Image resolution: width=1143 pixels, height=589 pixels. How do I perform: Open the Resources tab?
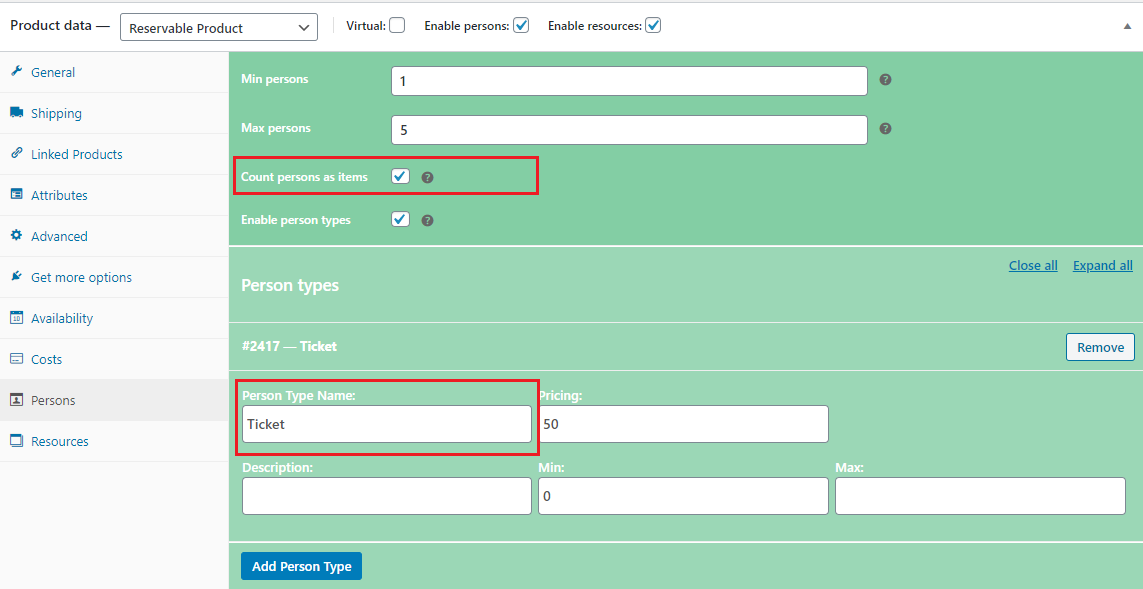pyautogui.click(x=59, y=441)
